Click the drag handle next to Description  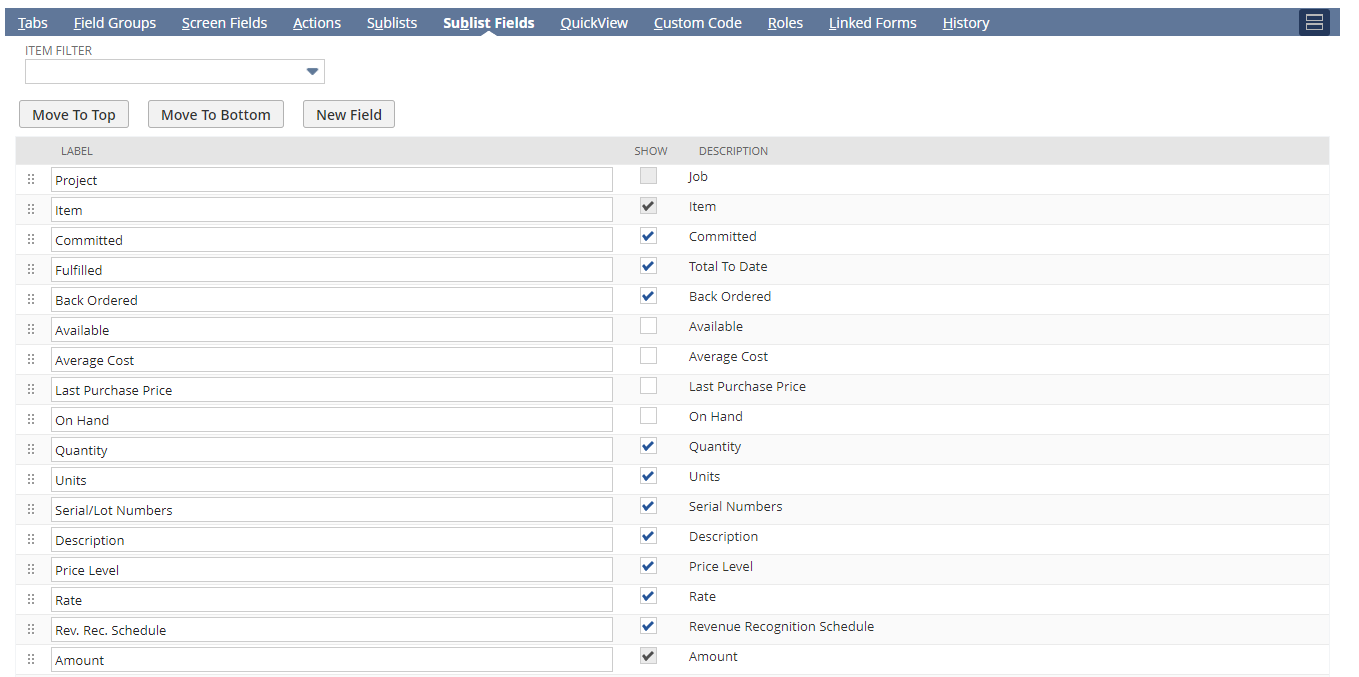(30, 539)
